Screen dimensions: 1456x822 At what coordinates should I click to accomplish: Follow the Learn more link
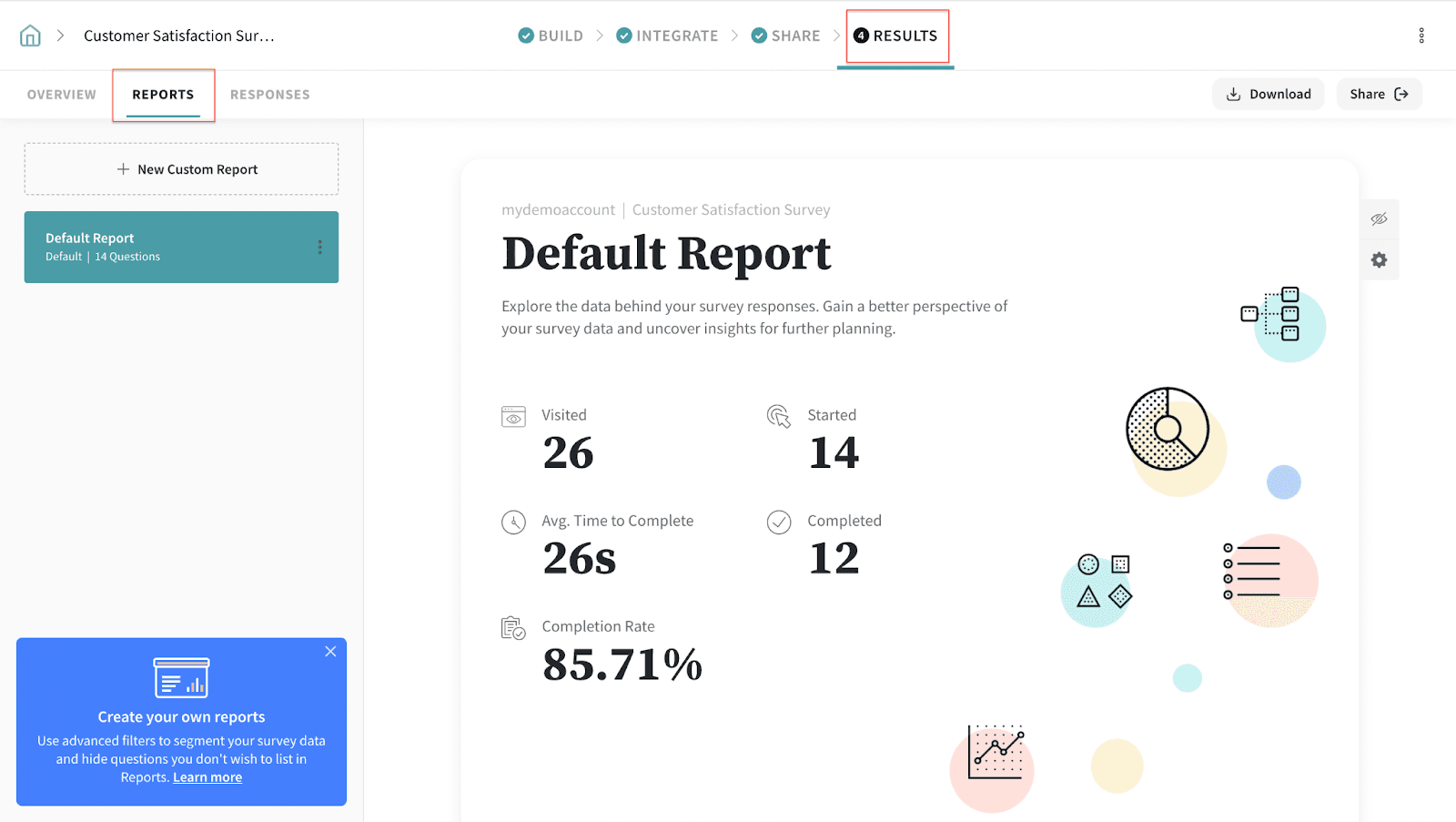tap(207, 777)
